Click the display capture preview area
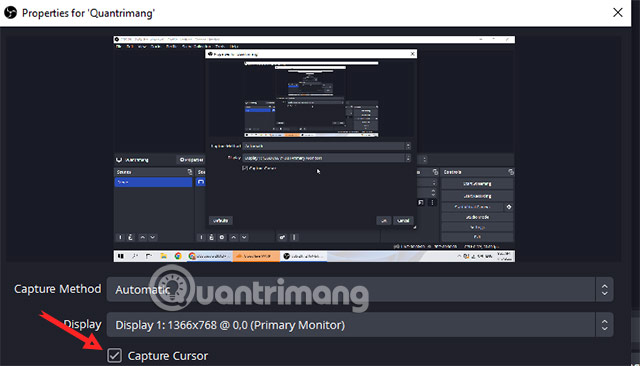Screen dimensions: 640x366 point(314,149)
